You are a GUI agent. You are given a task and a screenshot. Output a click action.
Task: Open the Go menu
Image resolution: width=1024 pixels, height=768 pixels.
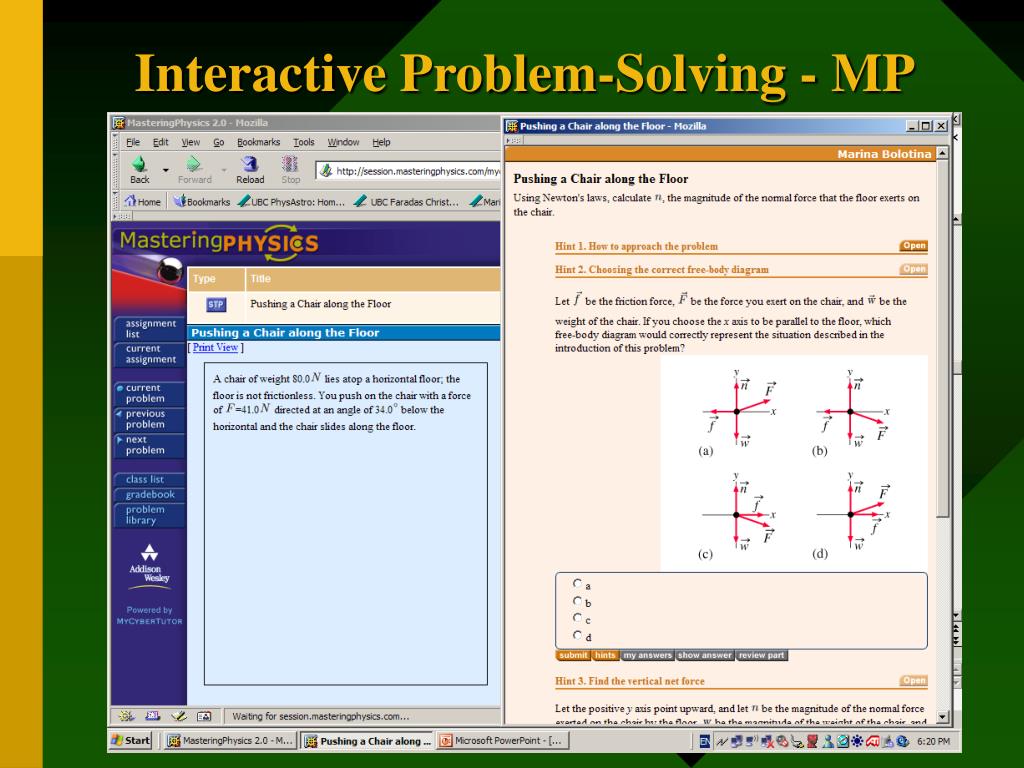pos(219,142)
